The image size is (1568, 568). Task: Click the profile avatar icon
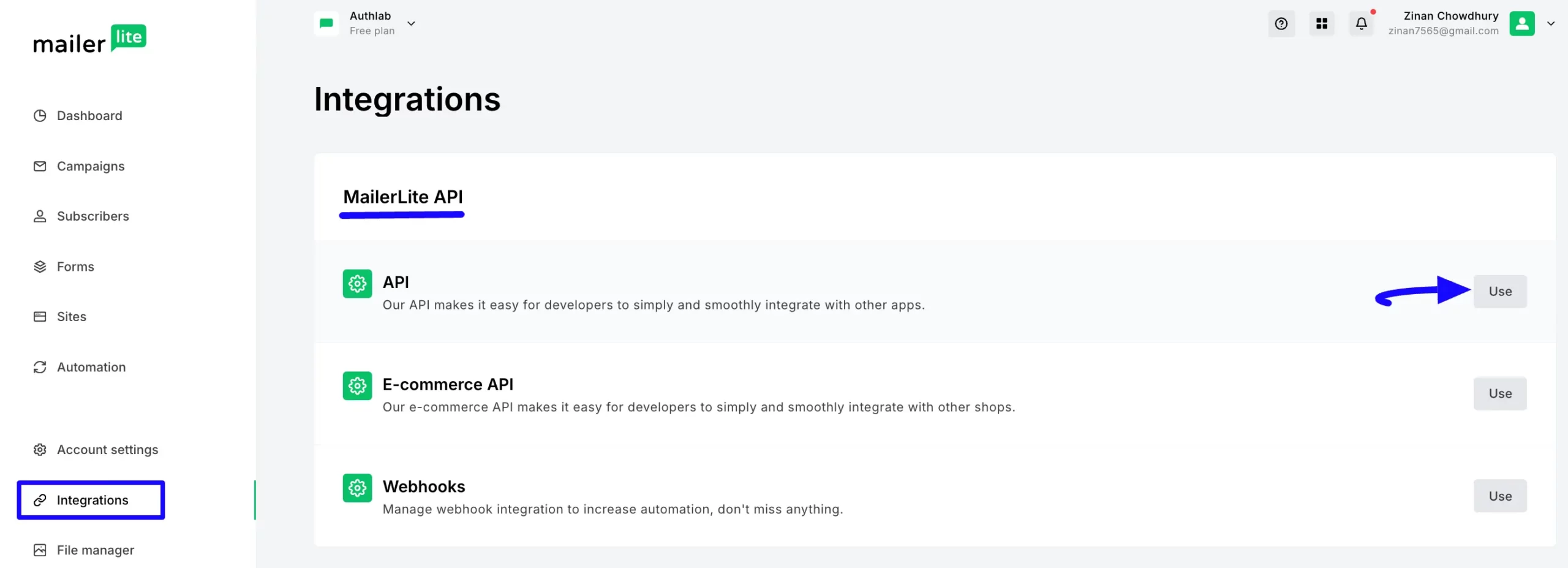[1523, 23]
